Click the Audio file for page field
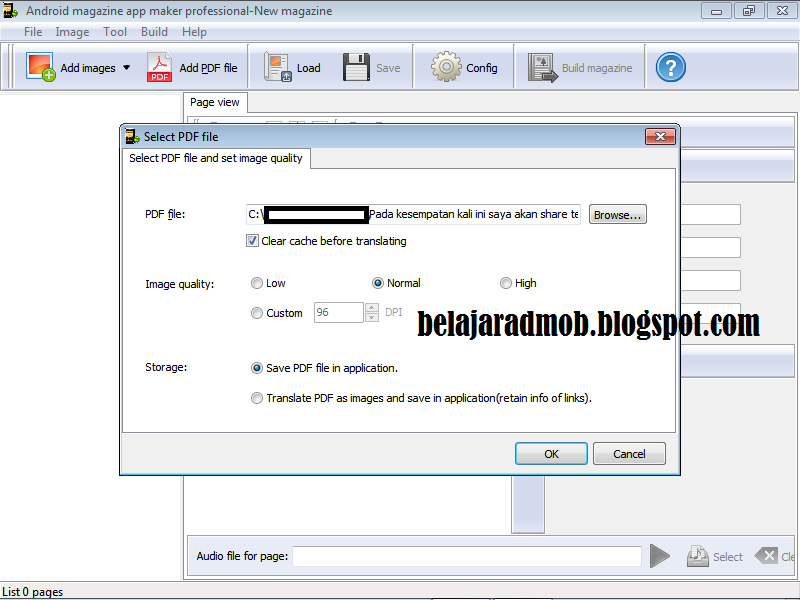800x600 pixels. (467, 556)
